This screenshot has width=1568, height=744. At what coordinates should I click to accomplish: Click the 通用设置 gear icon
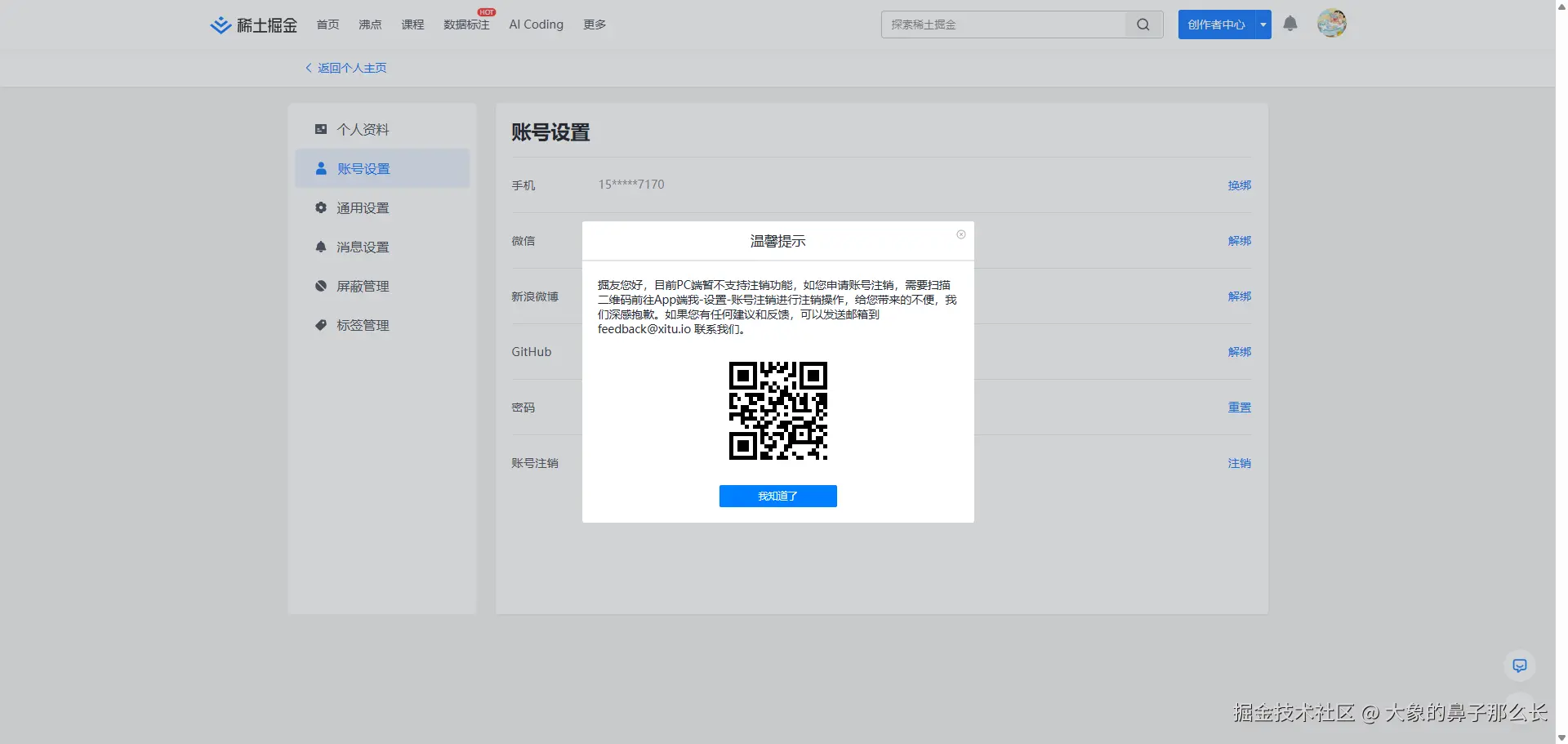(319, 207)
